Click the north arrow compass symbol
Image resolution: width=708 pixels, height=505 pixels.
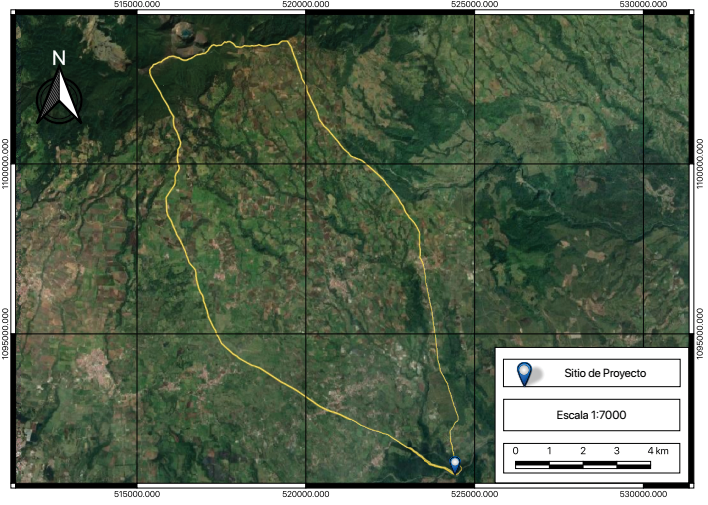[59, 97]
